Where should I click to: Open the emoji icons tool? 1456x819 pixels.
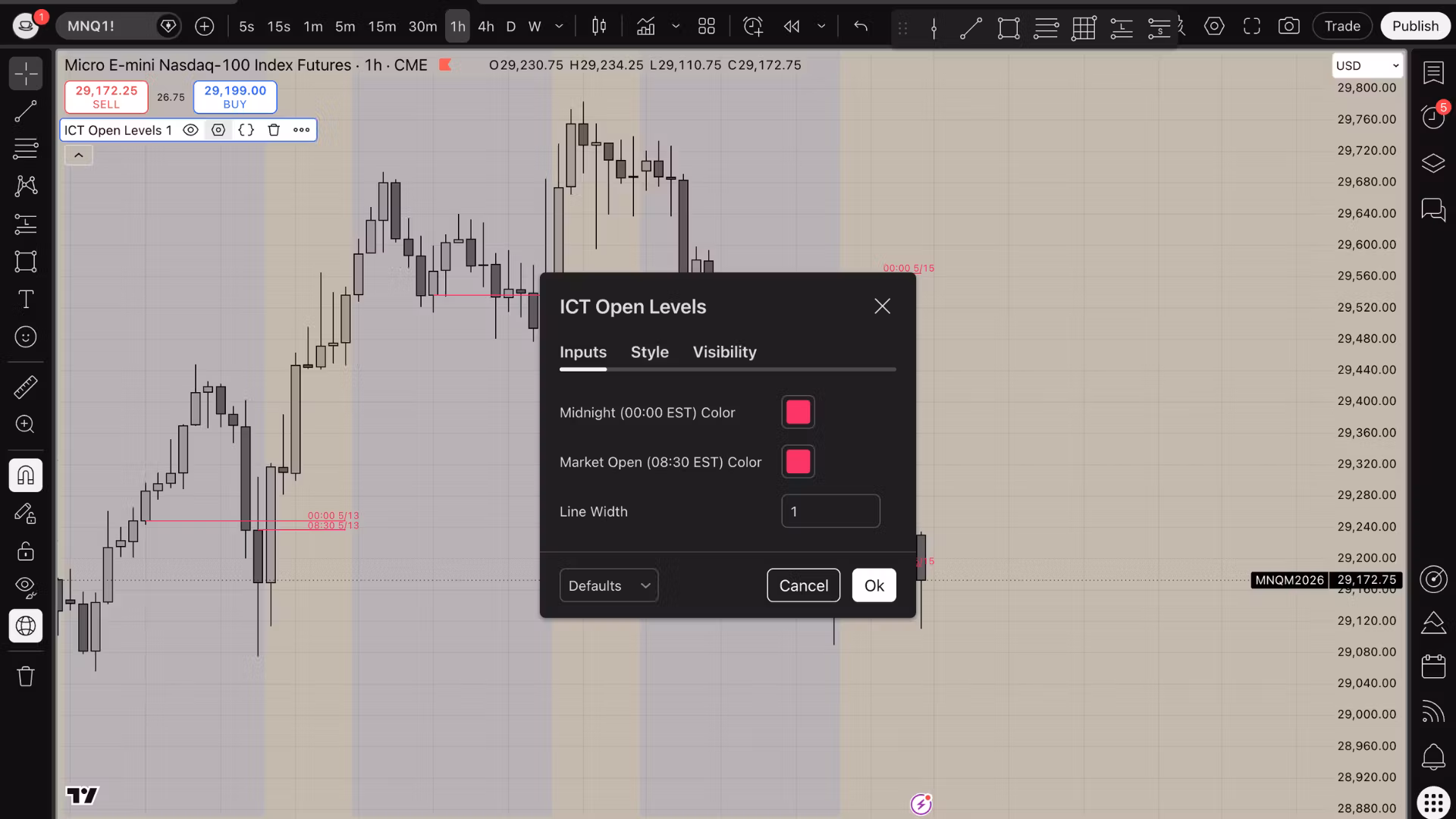26,337
